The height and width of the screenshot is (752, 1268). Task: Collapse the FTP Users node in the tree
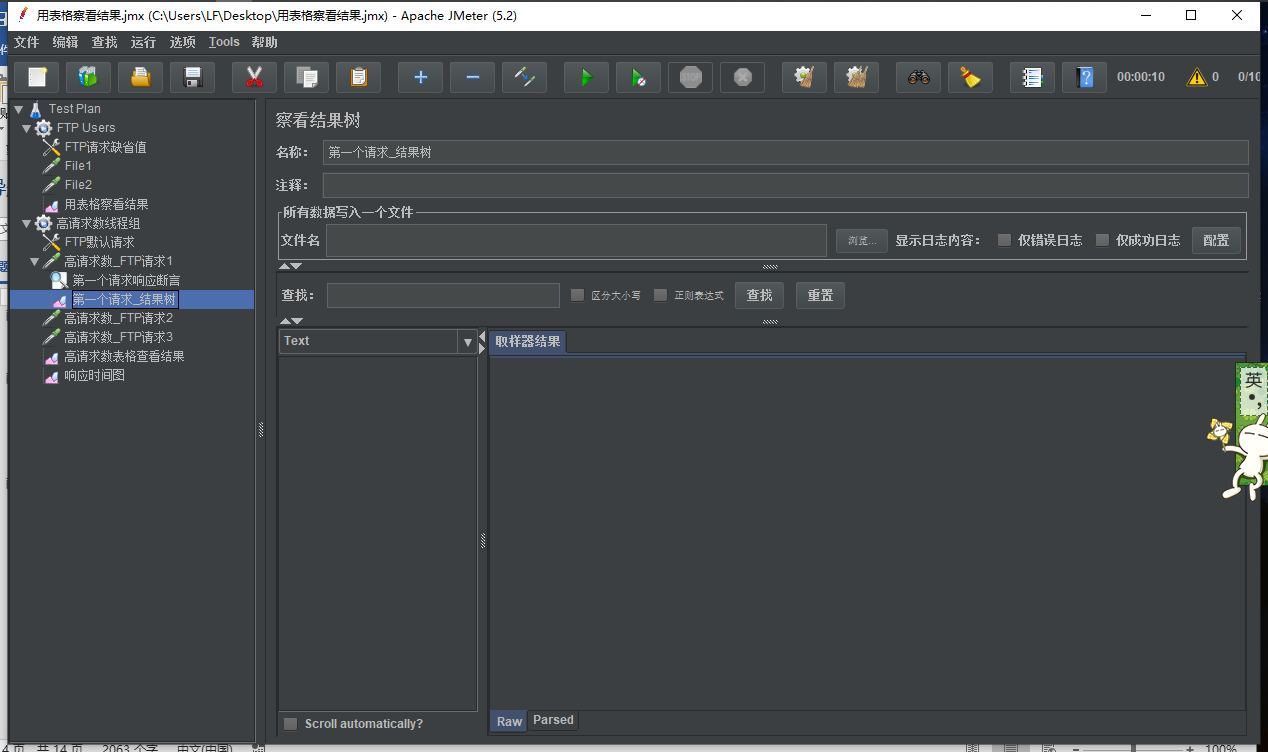[25, 127]
